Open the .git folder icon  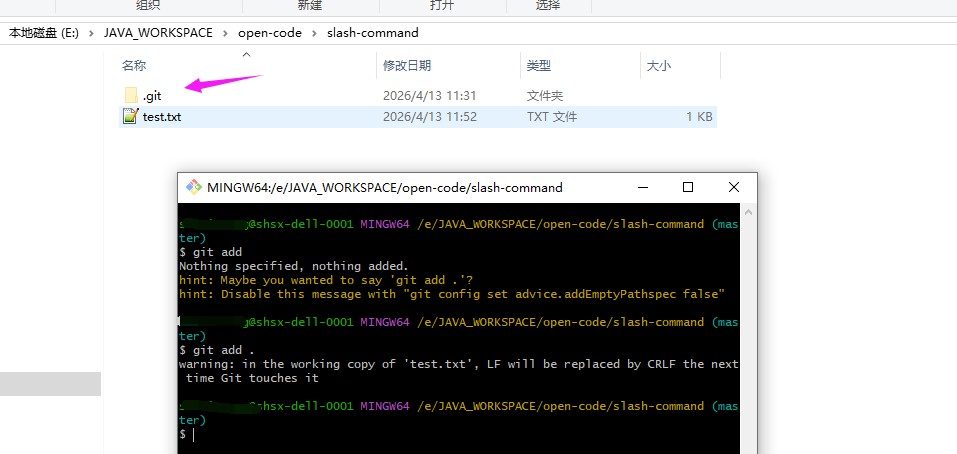click(131, 95)
